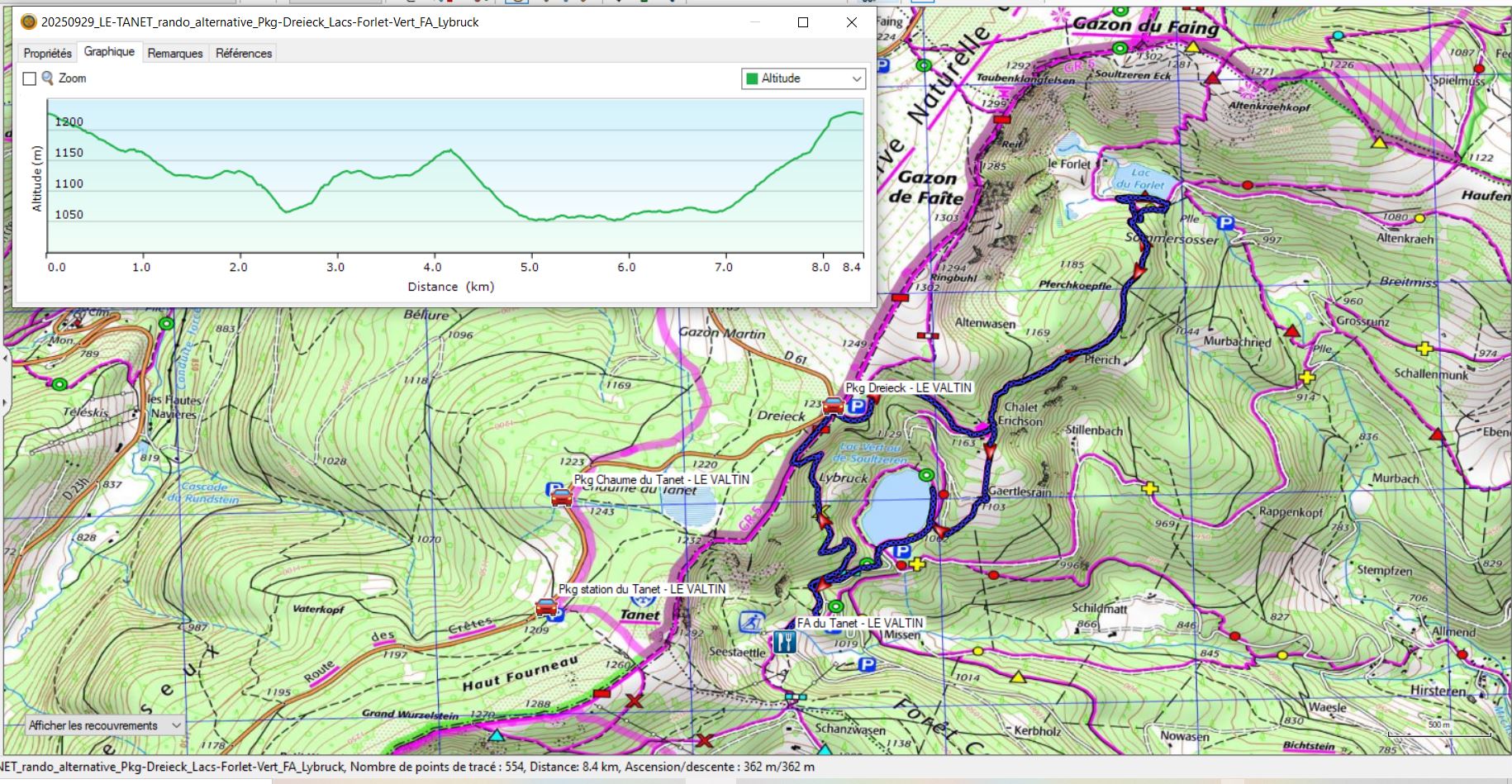Go to the Références tab
This screenshot has height=784, width=1512.
click(244, 53)
